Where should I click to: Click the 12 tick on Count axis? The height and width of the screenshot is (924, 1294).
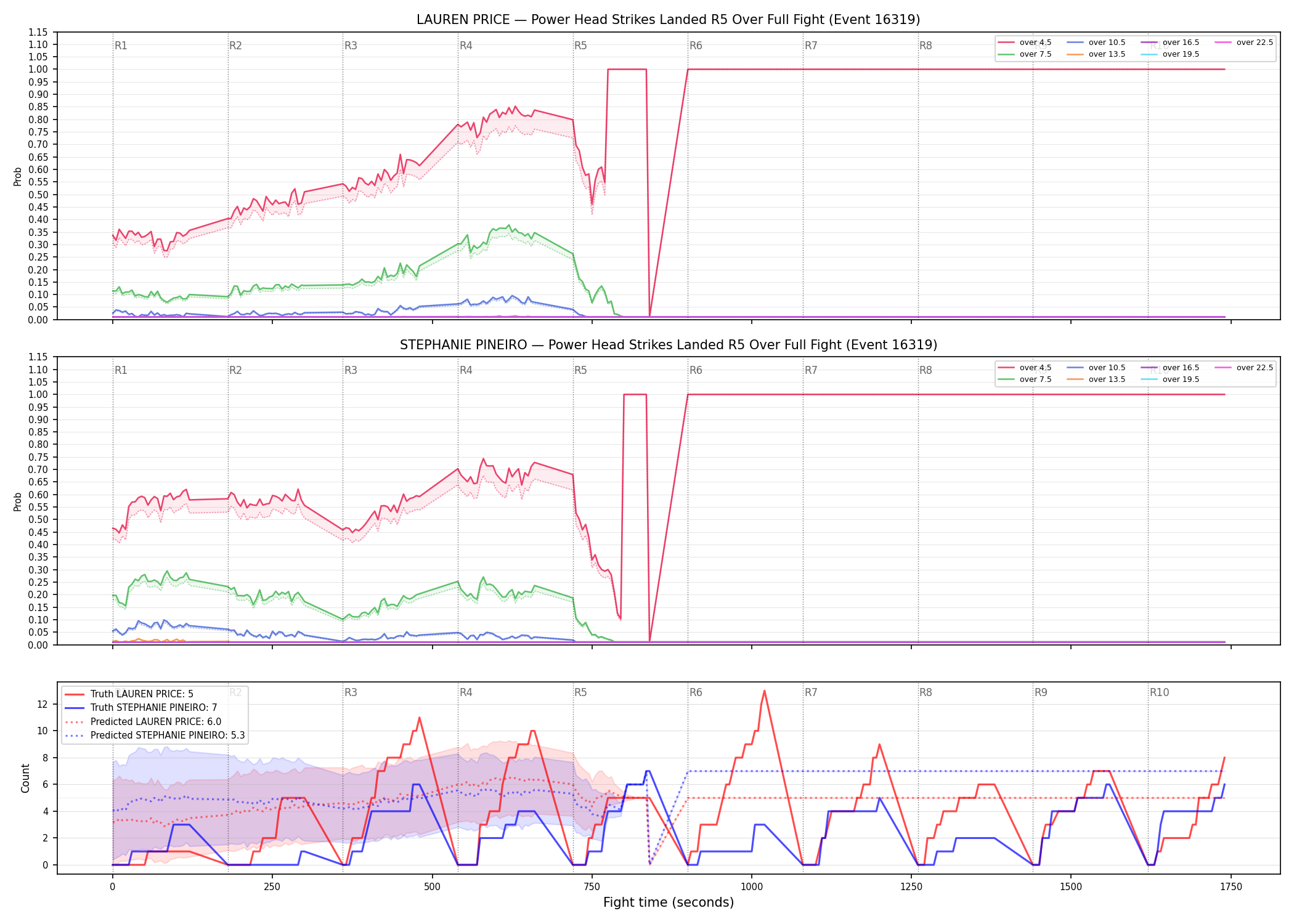tap(43, 704)
